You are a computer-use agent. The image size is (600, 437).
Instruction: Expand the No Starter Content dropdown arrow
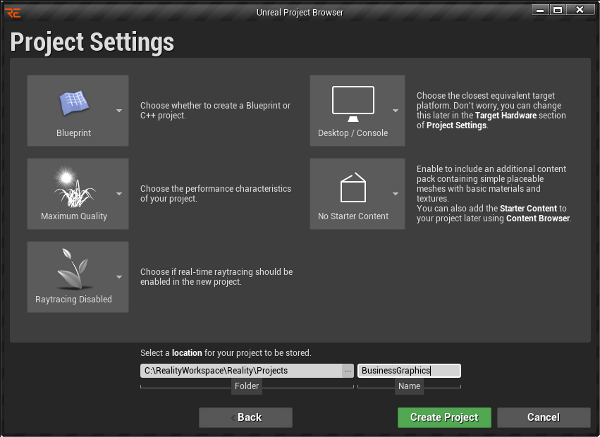pos(396,193)
